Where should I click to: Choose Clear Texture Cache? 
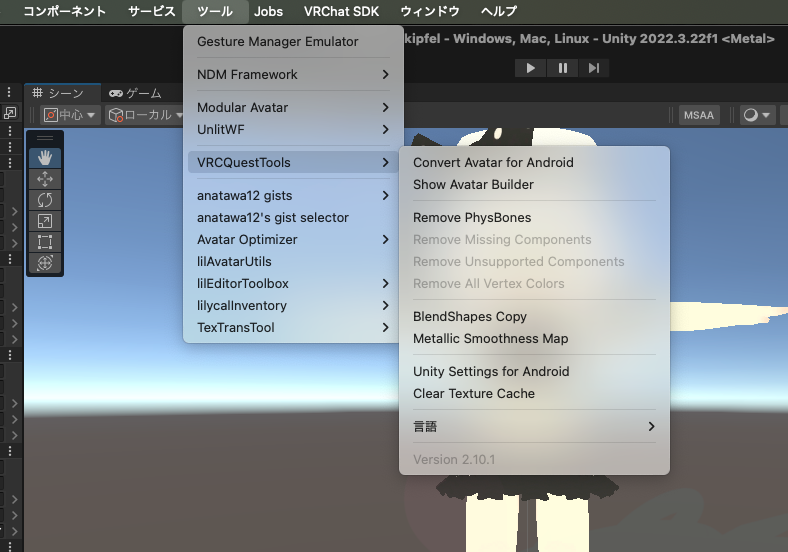tap(534, 394)
